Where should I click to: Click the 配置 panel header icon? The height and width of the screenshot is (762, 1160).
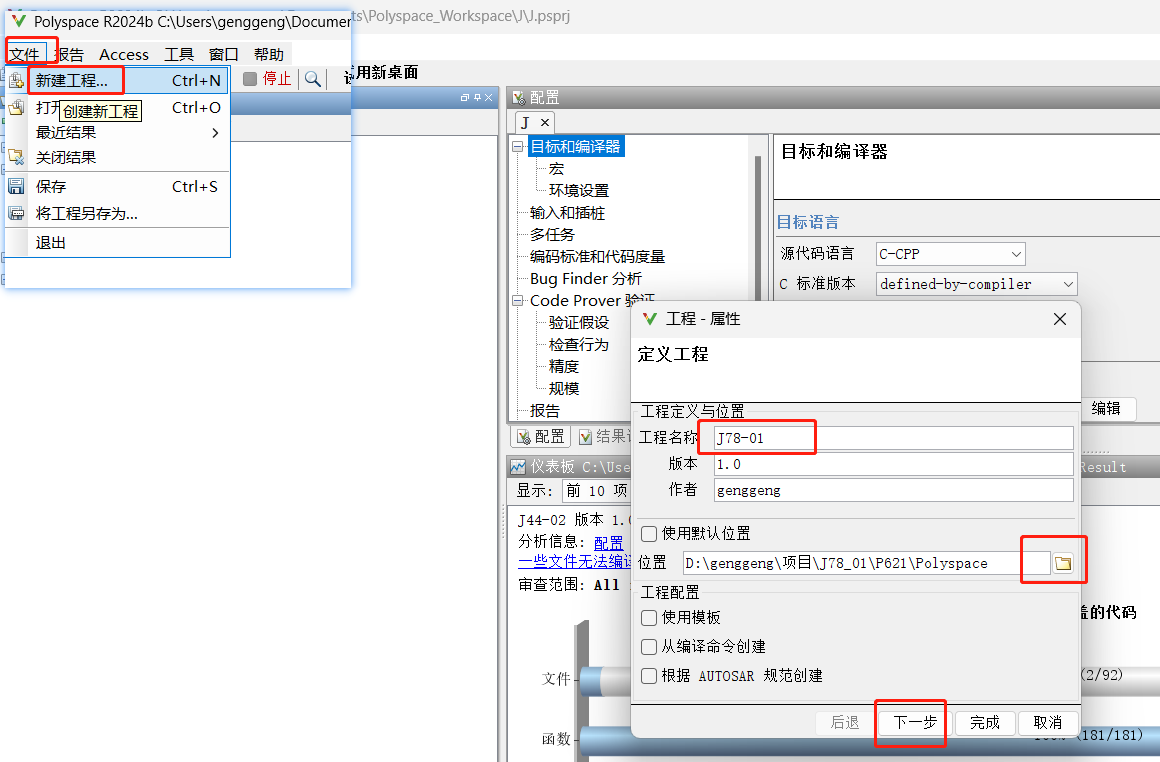click(x=519, y=98)
